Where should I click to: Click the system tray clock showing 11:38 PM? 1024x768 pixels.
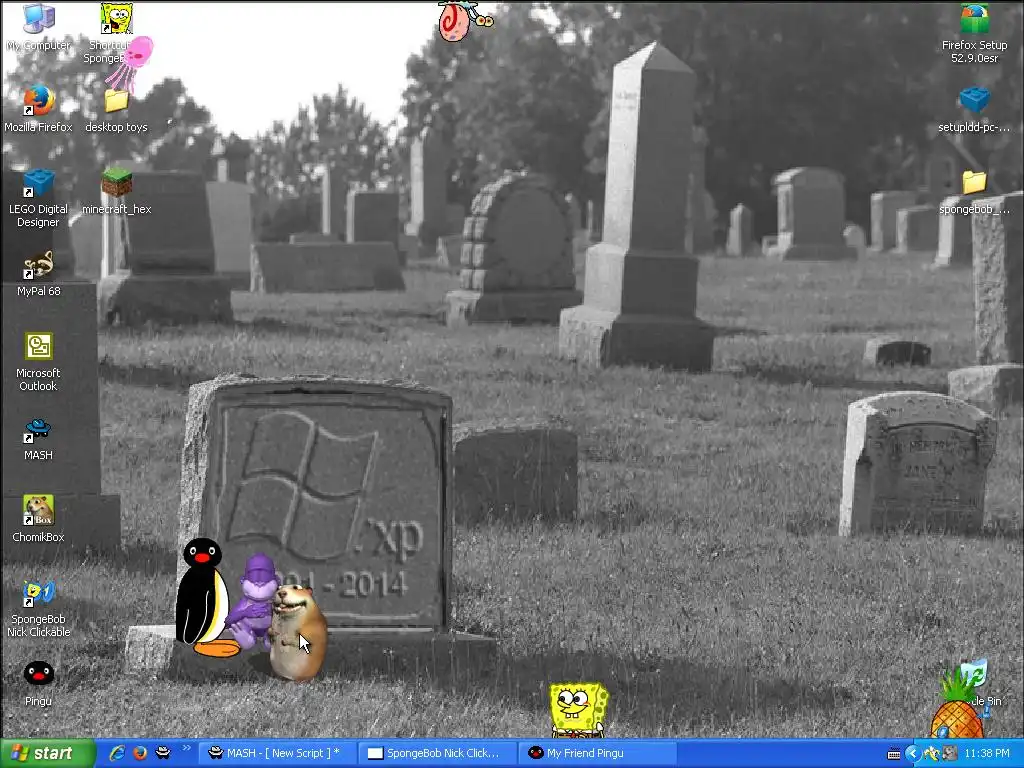pyautogui.click(x=987, y=754)
